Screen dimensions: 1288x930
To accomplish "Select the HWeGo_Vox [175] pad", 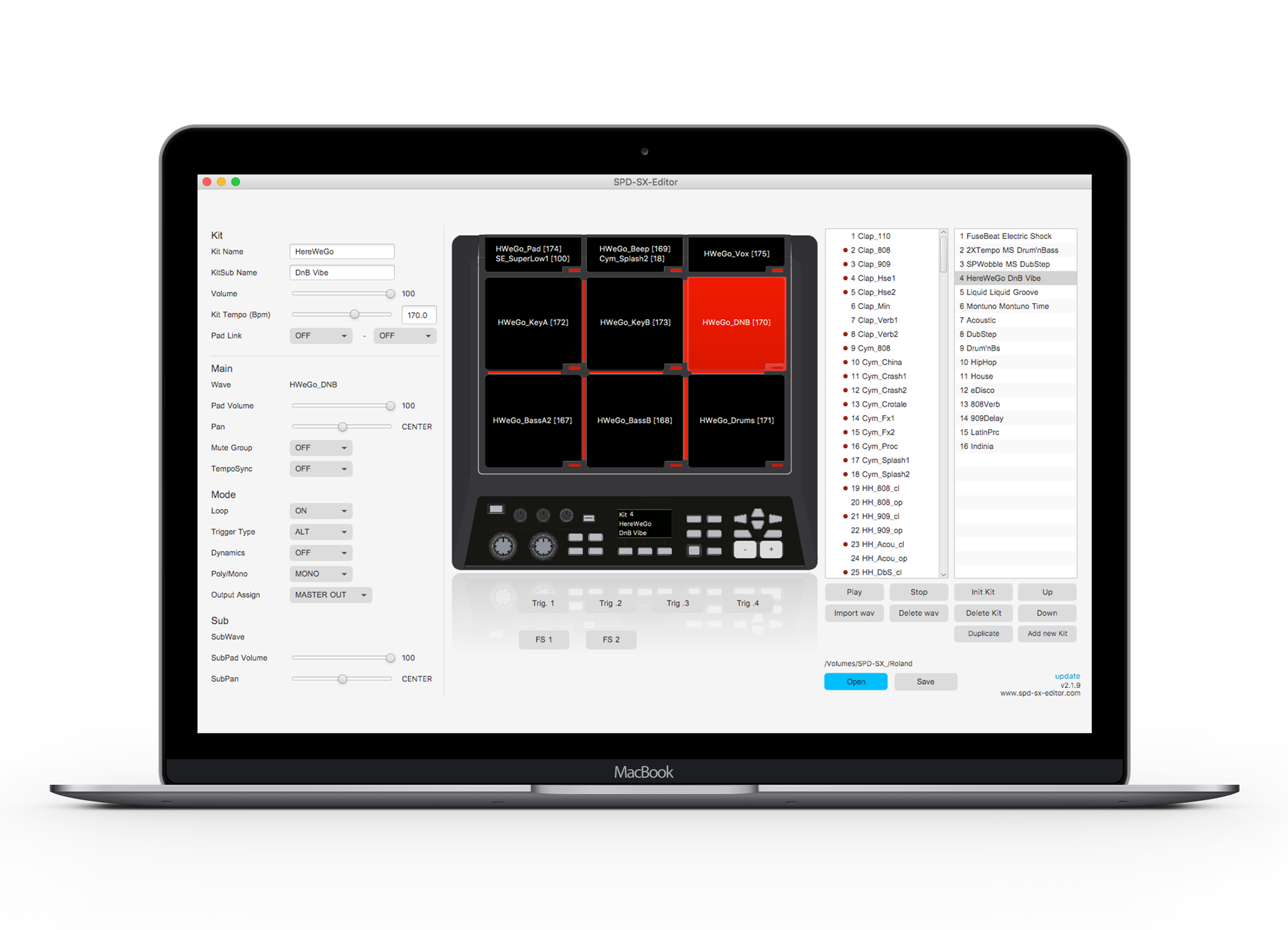I will pyautogui.click(x=737, y=254).
